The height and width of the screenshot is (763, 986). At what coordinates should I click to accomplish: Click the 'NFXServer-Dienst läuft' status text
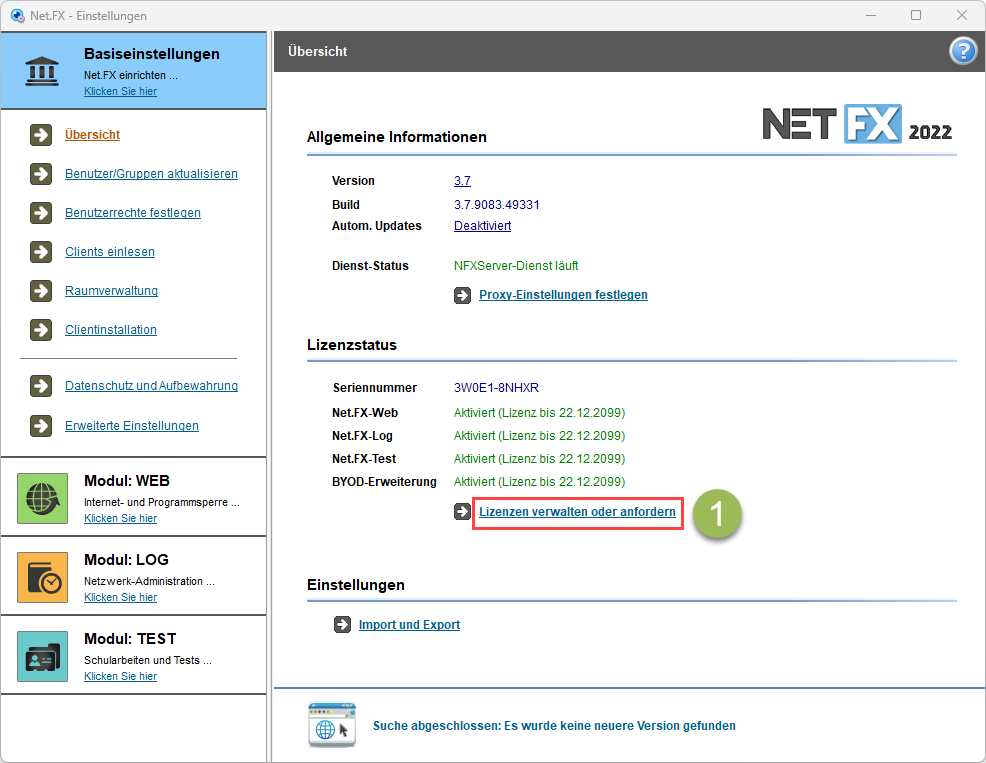tap(516, 265)
